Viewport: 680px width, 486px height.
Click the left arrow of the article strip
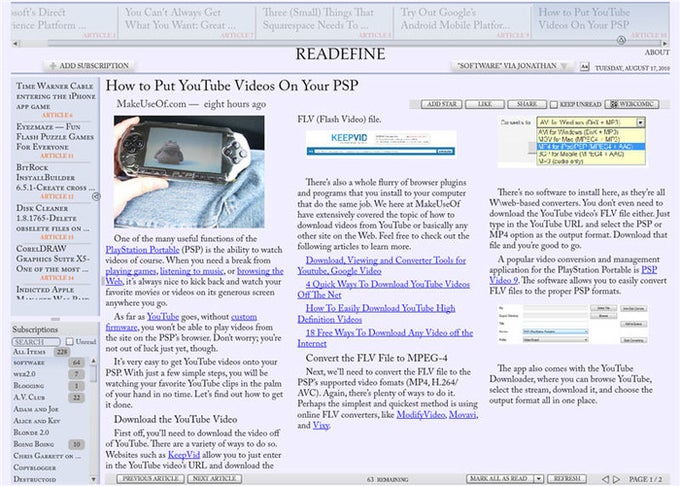[16, 43]
